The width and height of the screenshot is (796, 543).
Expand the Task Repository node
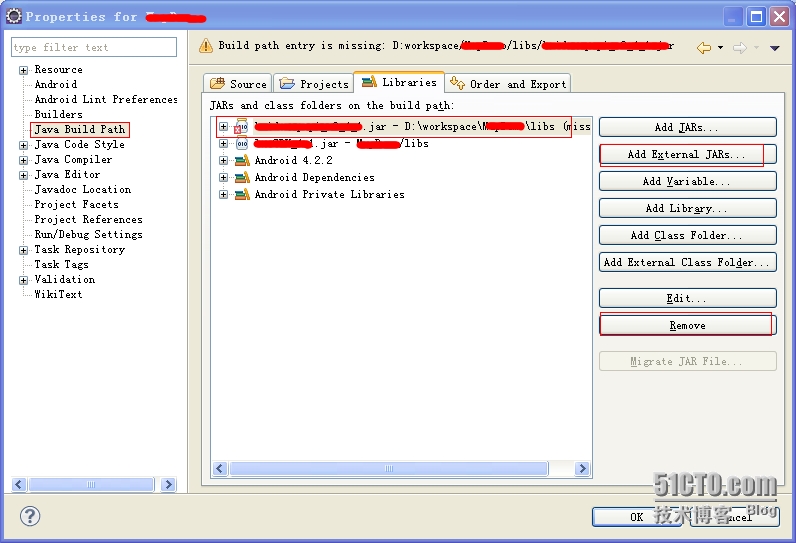coord(23,250)
